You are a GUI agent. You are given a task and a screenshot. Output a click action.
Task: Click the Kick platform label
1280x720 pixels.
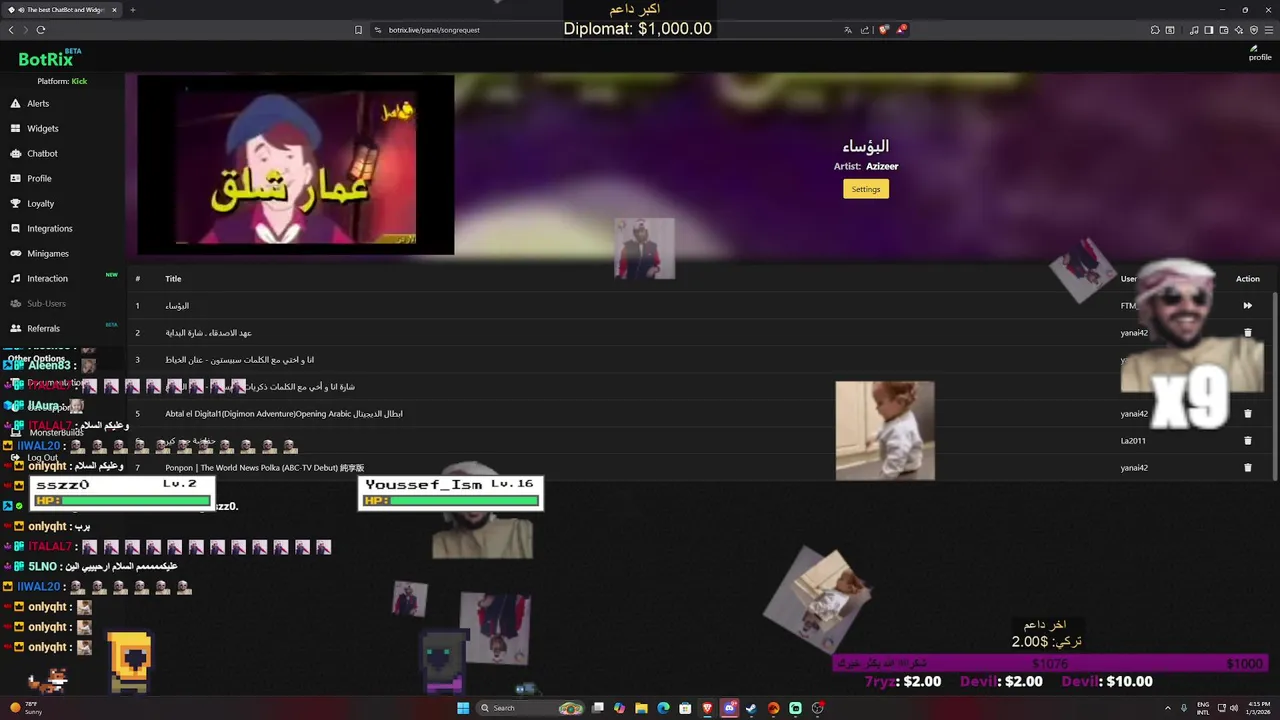(x=79, y=81)
